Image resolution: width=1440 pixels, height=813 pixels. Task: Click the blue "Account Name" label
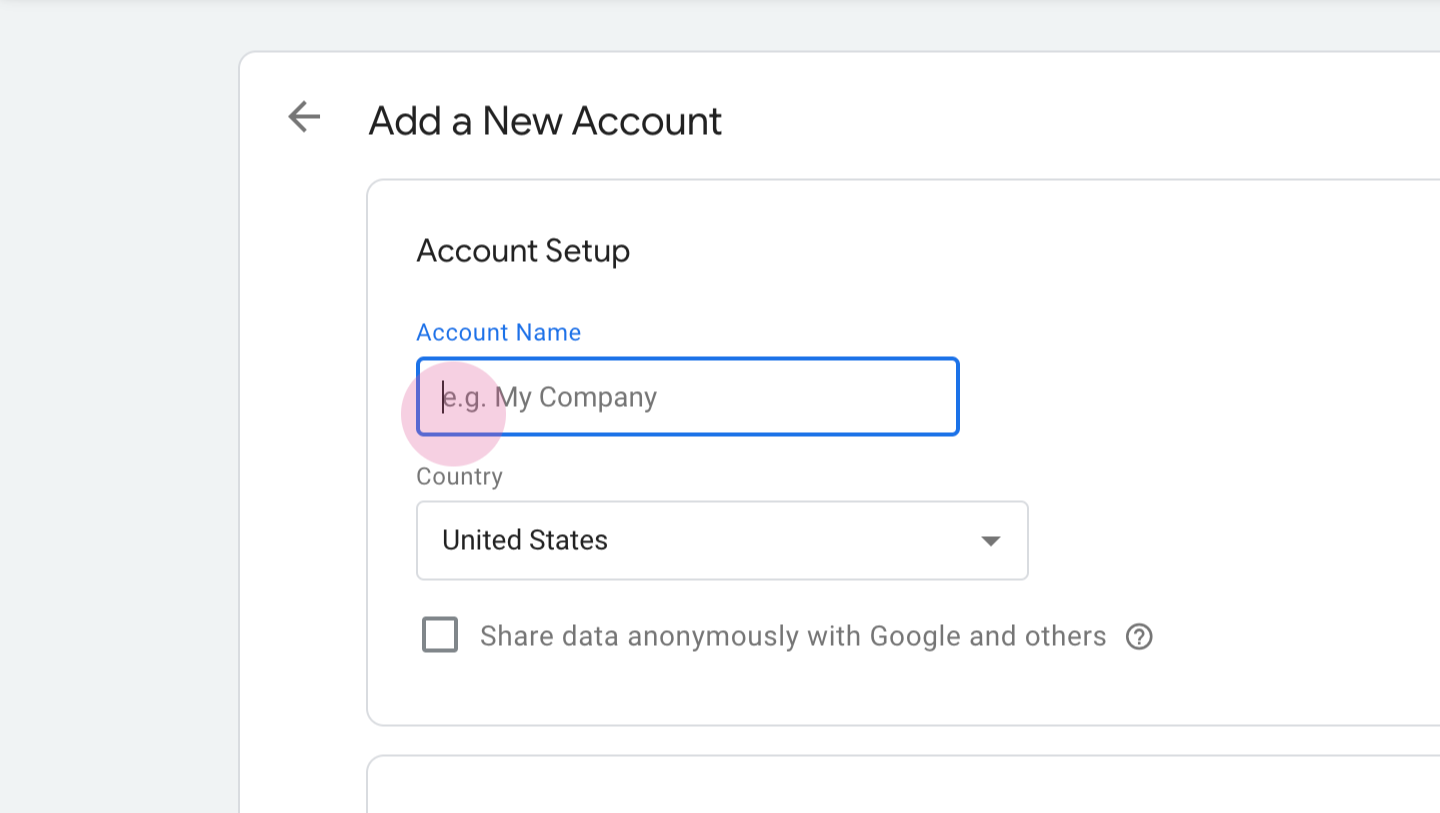tap(498, 332)
